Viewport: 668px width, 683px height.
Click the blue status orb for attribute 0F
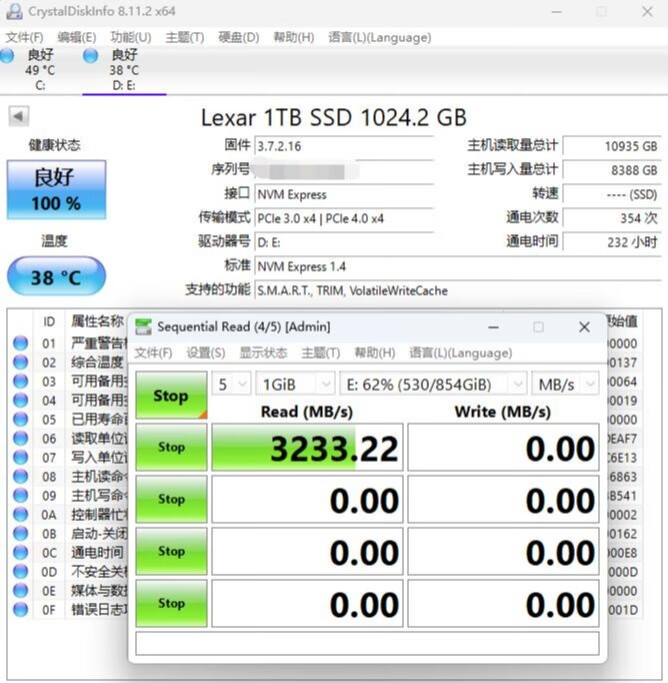[x=20, y=610]
